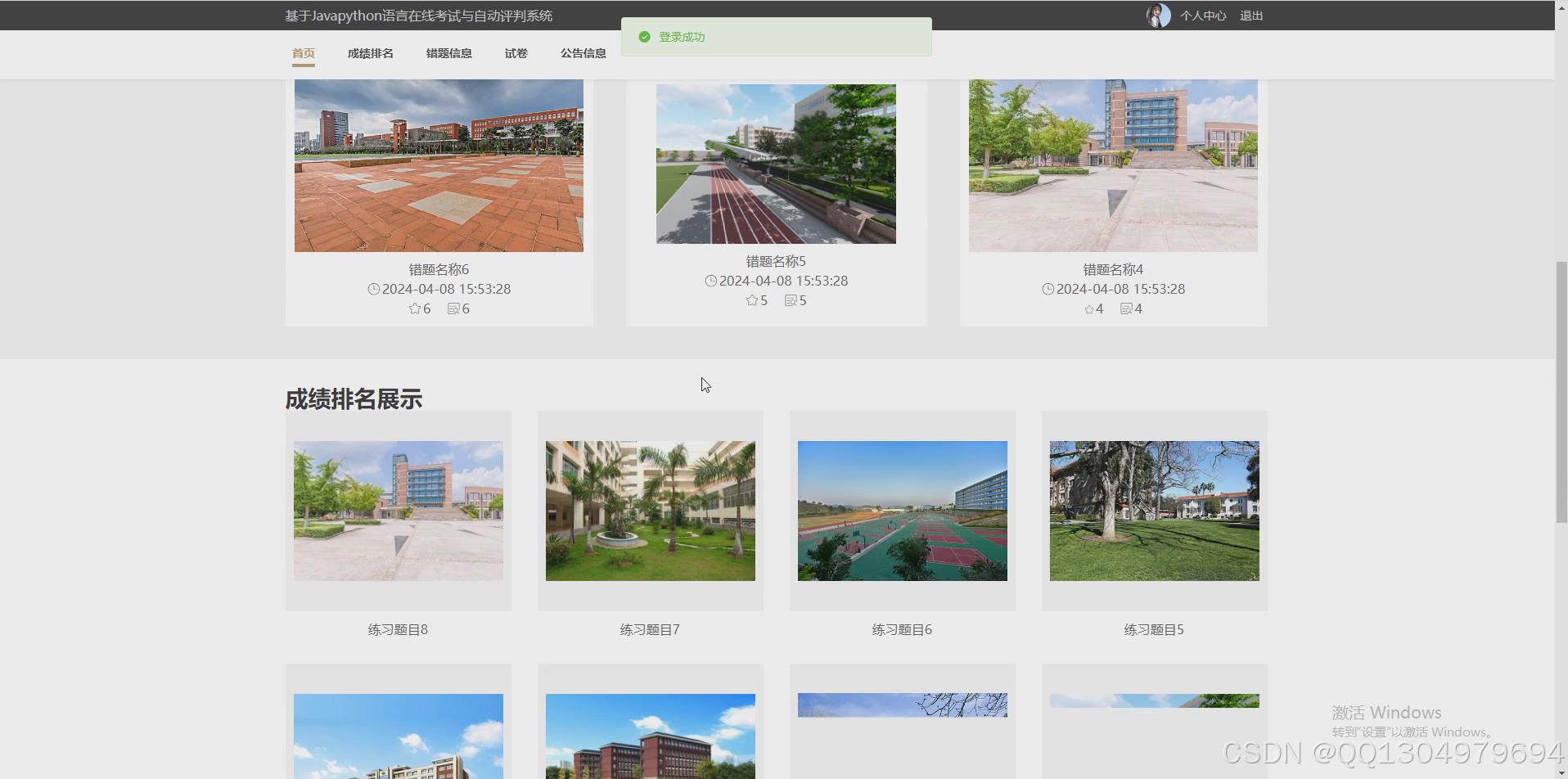Viewport: 1568px width, 779px height.
Task: Open 公告信息 in the navigation bar
Action: point(583,54)
